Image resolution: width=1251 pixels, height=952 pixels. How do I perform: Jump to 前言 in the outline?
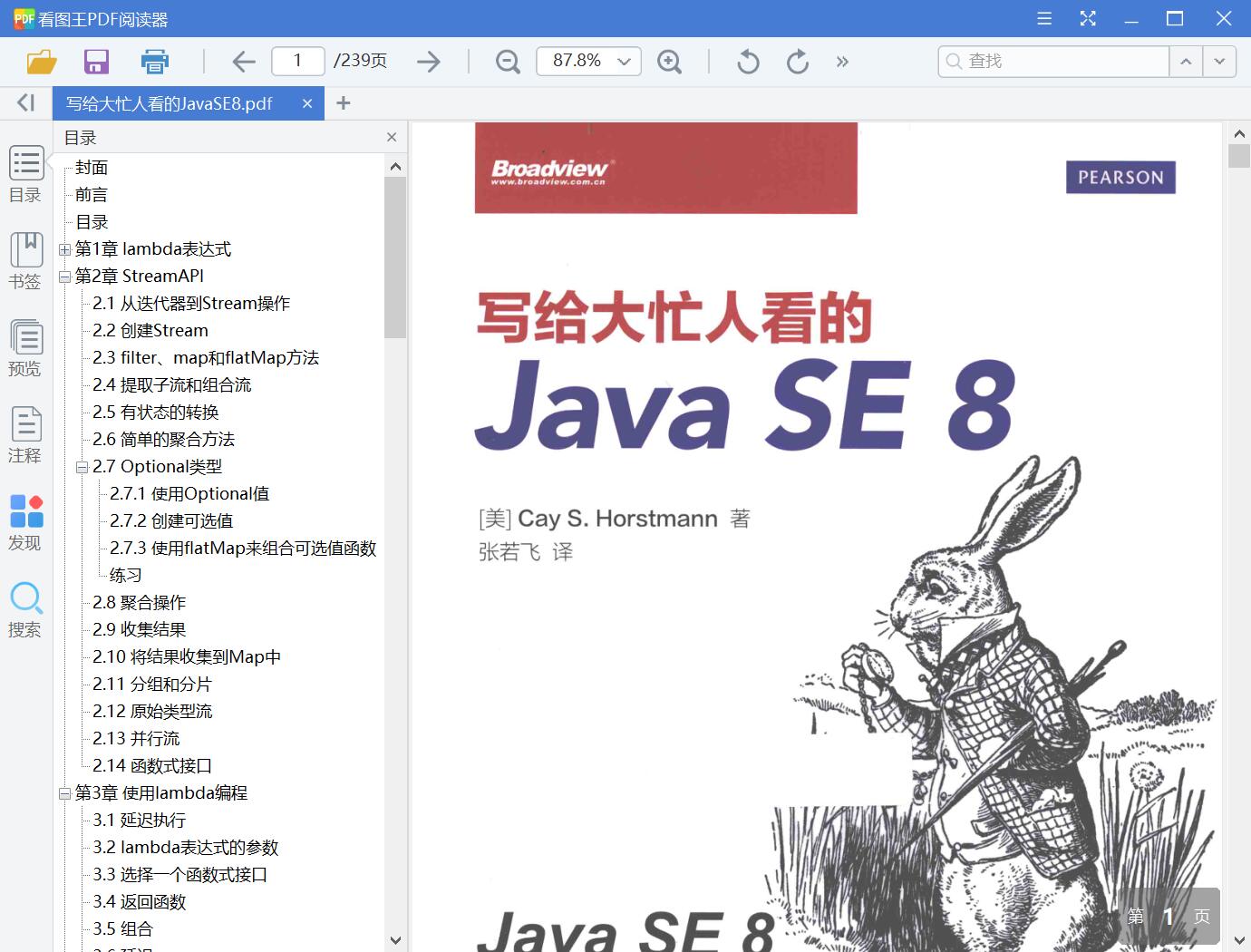[92, 195]
